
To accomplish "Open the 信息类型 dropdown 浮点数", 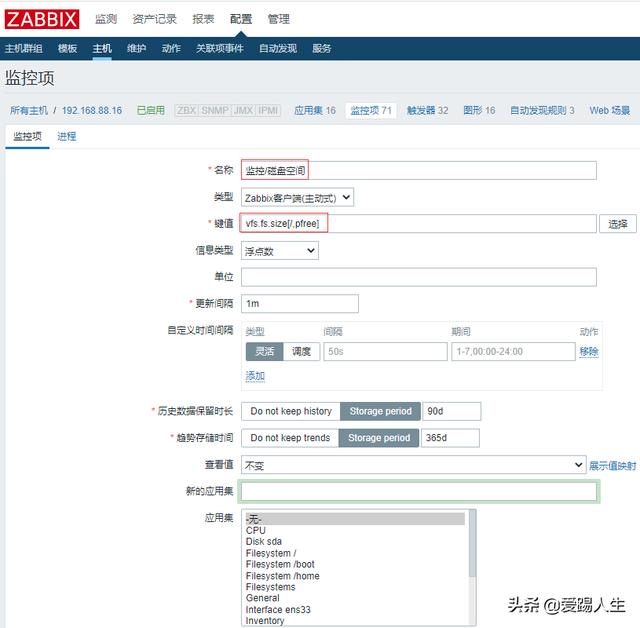I will (280, 251).
